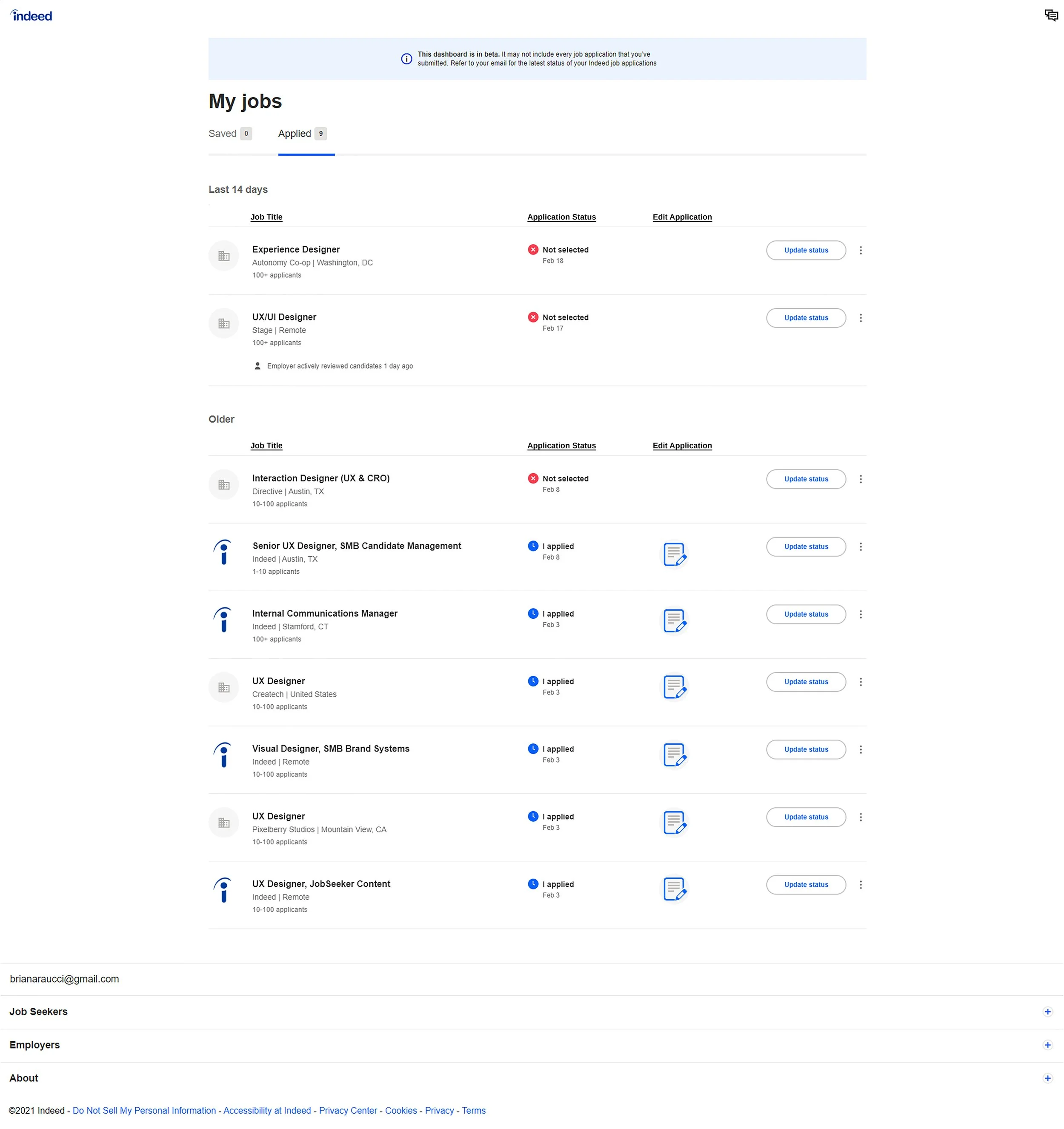Image resolution: width=1064 pixels, height=1129 pixels.
Task: Click Stage company building icon
Action: coord(224,324)
